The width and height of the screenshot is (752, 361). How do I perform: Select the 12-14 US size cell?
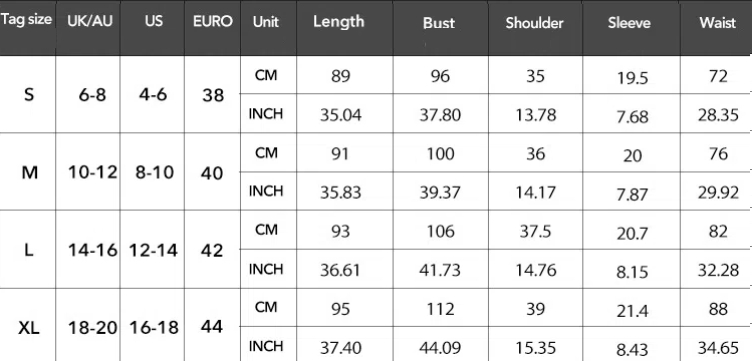click(x=153, y=250)
